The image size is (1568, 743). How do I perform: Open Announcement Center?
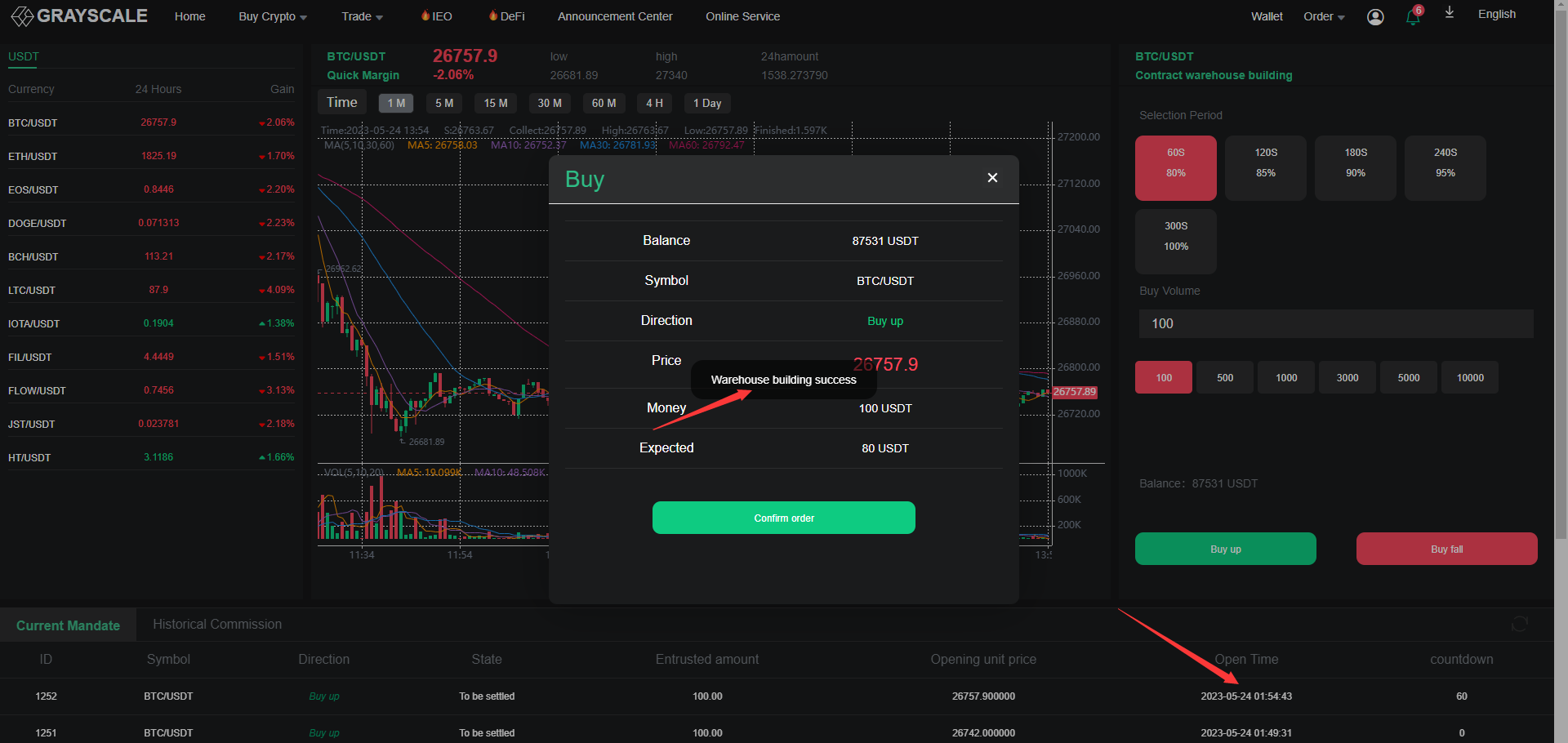[615, 16]
